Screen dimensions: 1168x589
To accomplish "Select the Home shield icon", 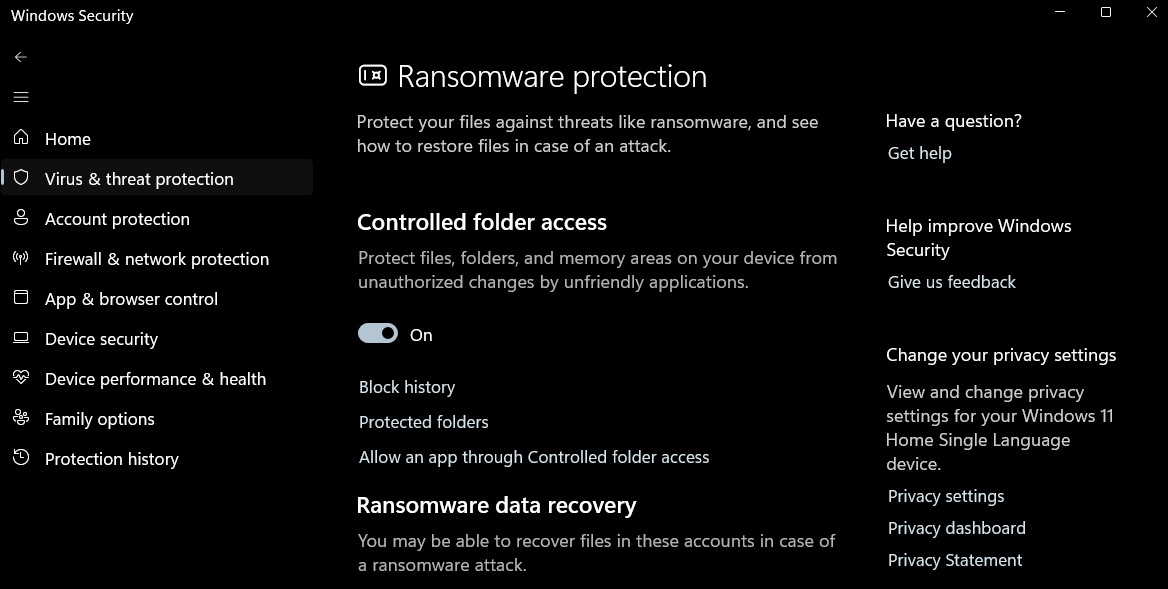I will pos(21,138).
